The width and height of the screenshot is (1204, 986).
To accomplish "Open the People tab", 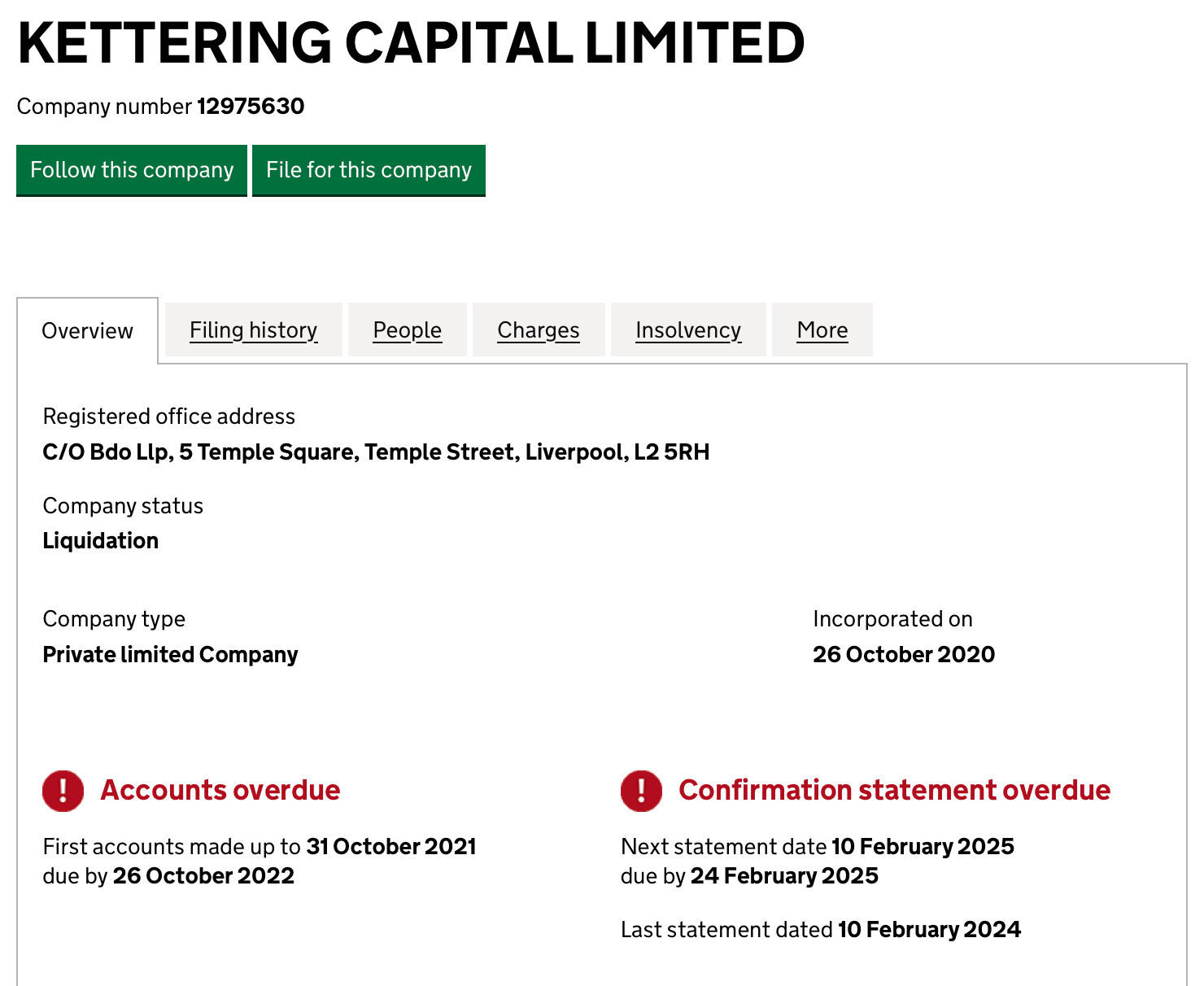I will [407, 330].
